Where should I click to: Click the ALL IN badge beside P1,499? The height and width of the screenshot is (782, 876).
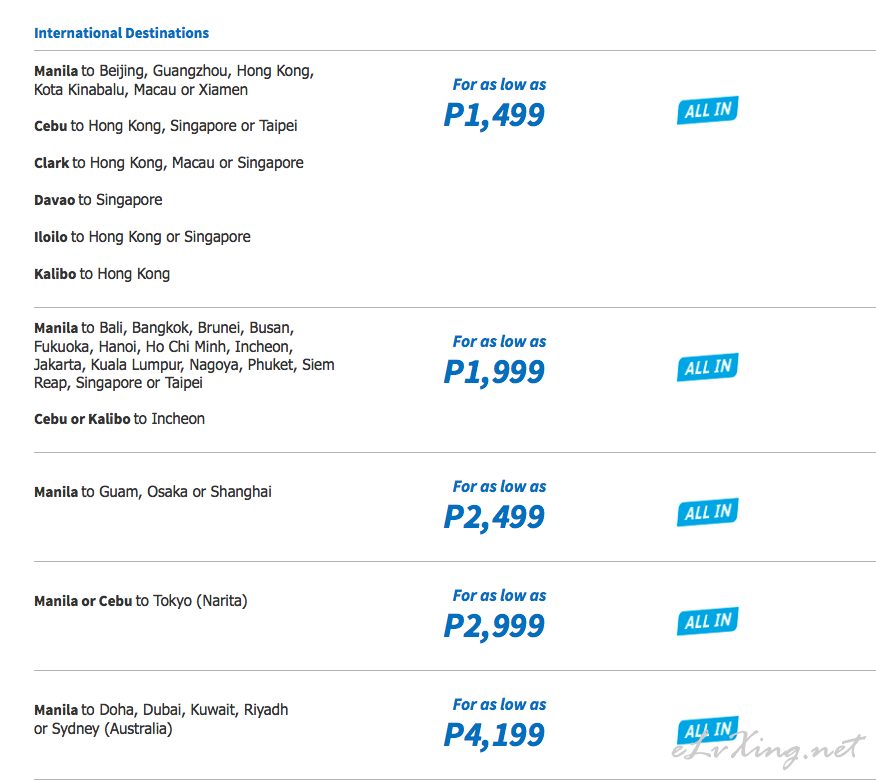tap(707, 110)
